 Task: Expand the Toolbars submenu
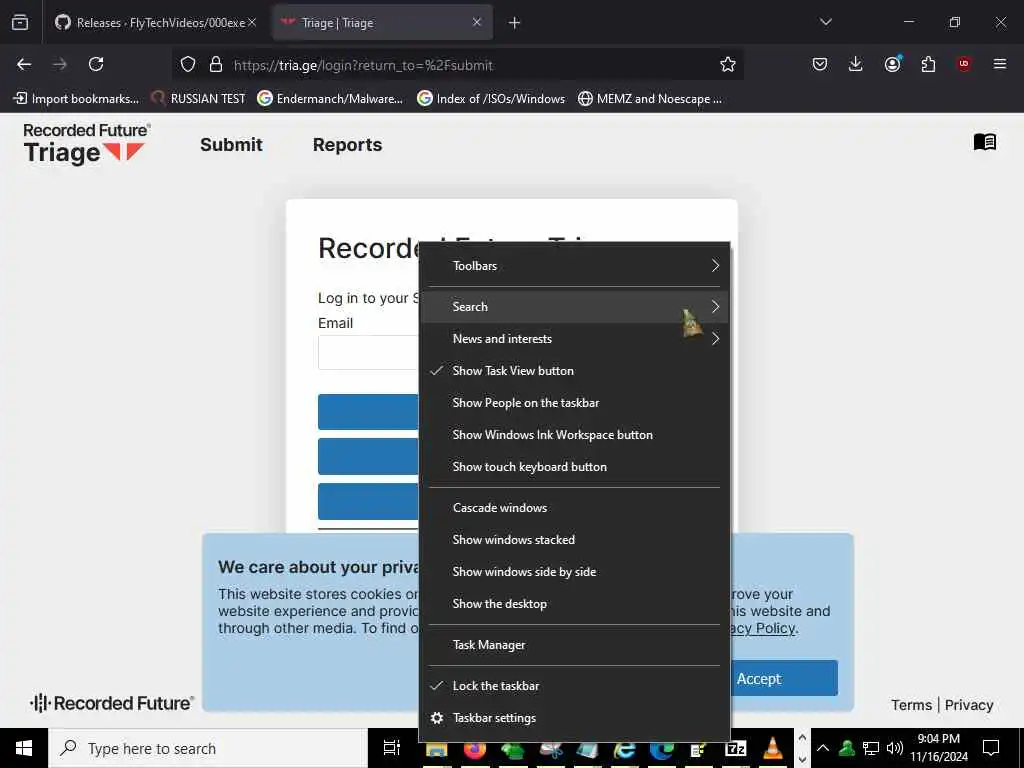coord(574,266)
